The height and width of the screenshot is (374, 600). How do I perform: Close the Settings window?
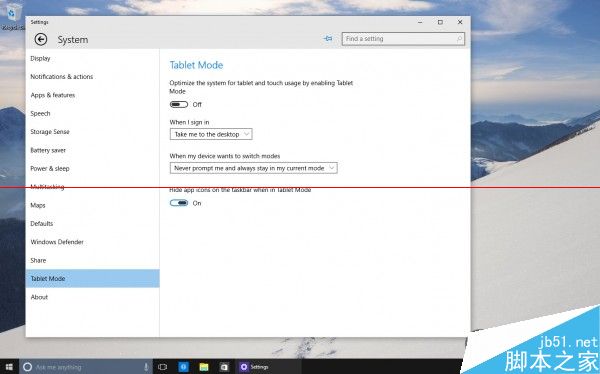[460, 22]
